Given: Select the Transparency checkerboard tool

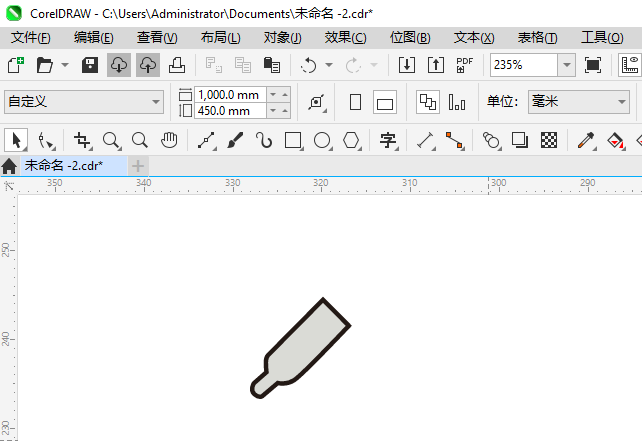Looking at the screenshot, I should (549, 140).
